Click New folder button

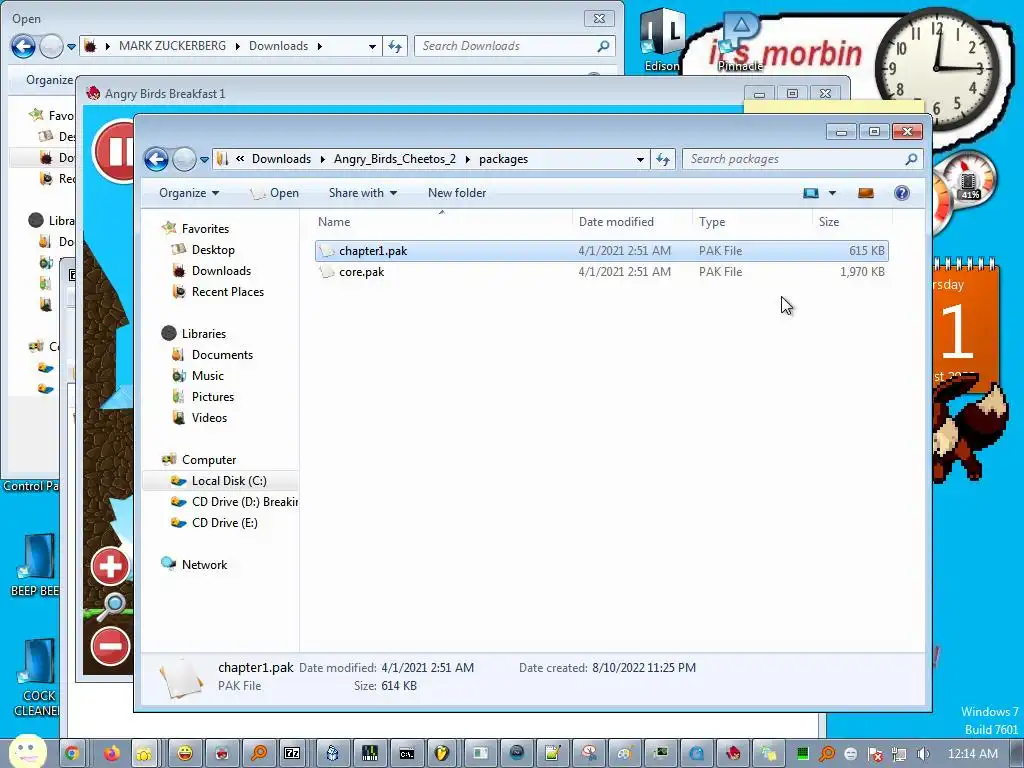[x=456, y=193]
